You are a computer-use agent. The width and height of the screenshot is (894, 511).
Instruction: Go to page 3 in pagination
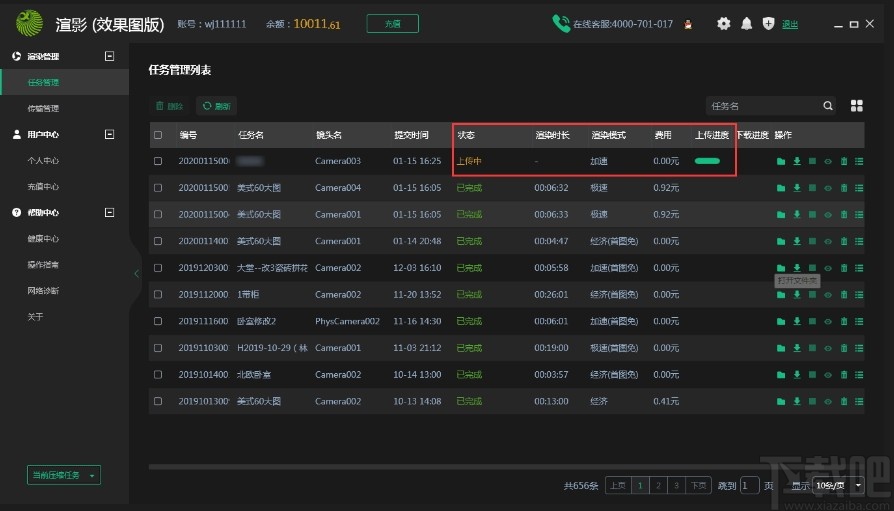coord(676,485)
